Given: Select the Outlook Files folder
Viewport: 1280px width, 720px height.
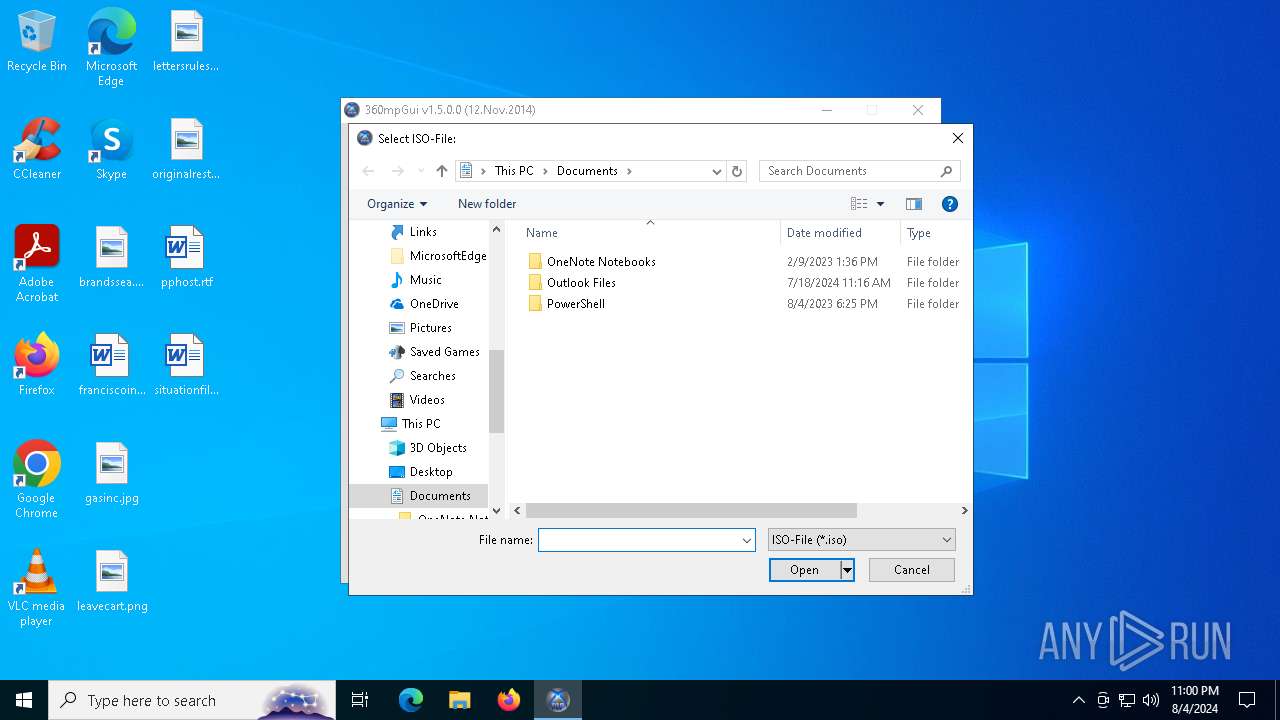Looking at the screenshot, I should click(581, 283).
